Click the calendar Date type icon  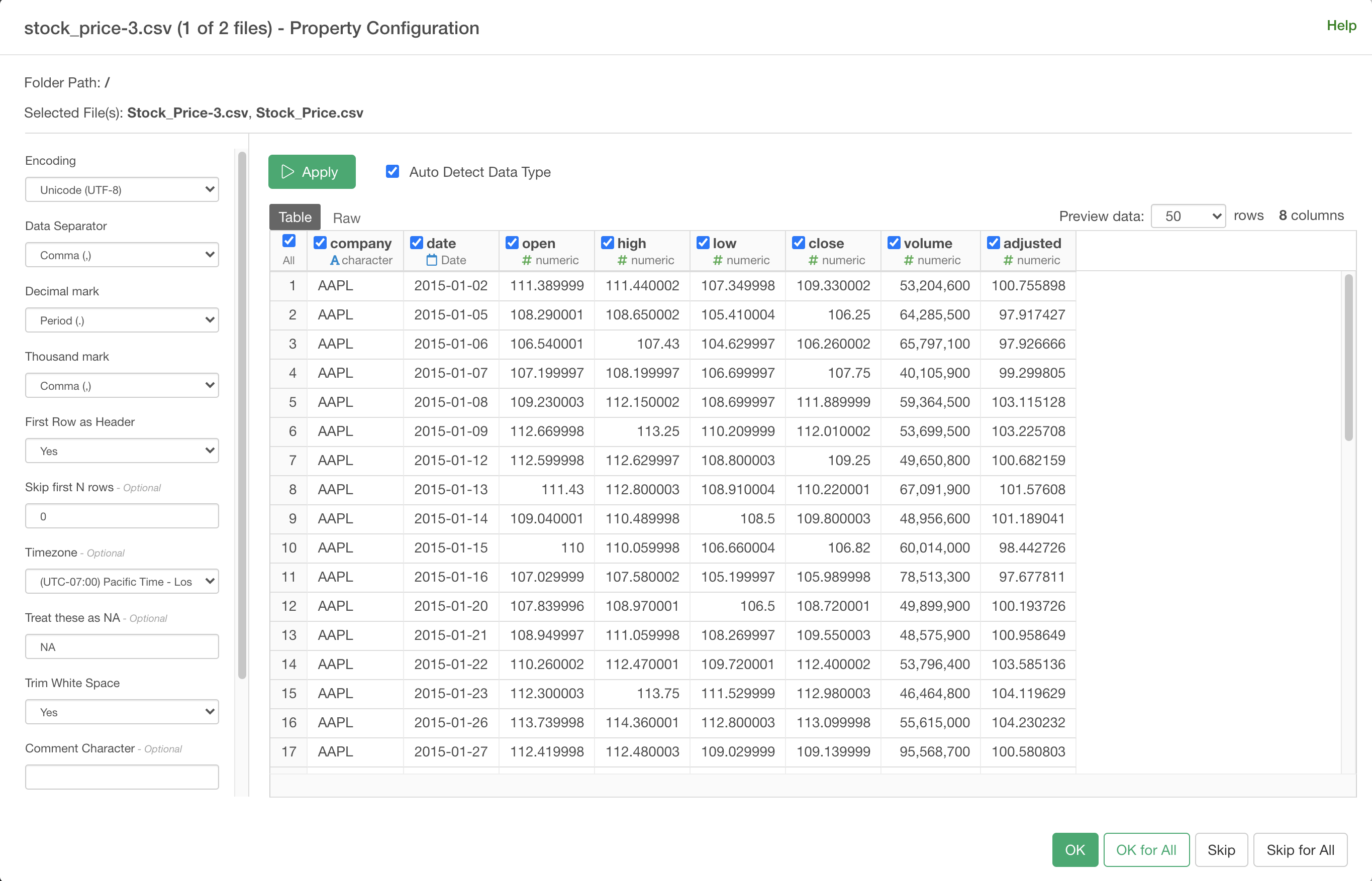pyautogui.click(x=432, y=260)
